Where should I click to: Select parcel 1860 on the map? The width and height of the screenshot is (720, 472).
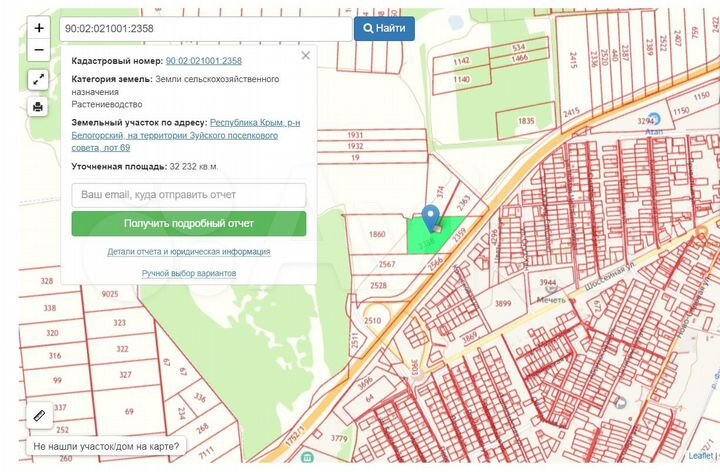[377, 234]
